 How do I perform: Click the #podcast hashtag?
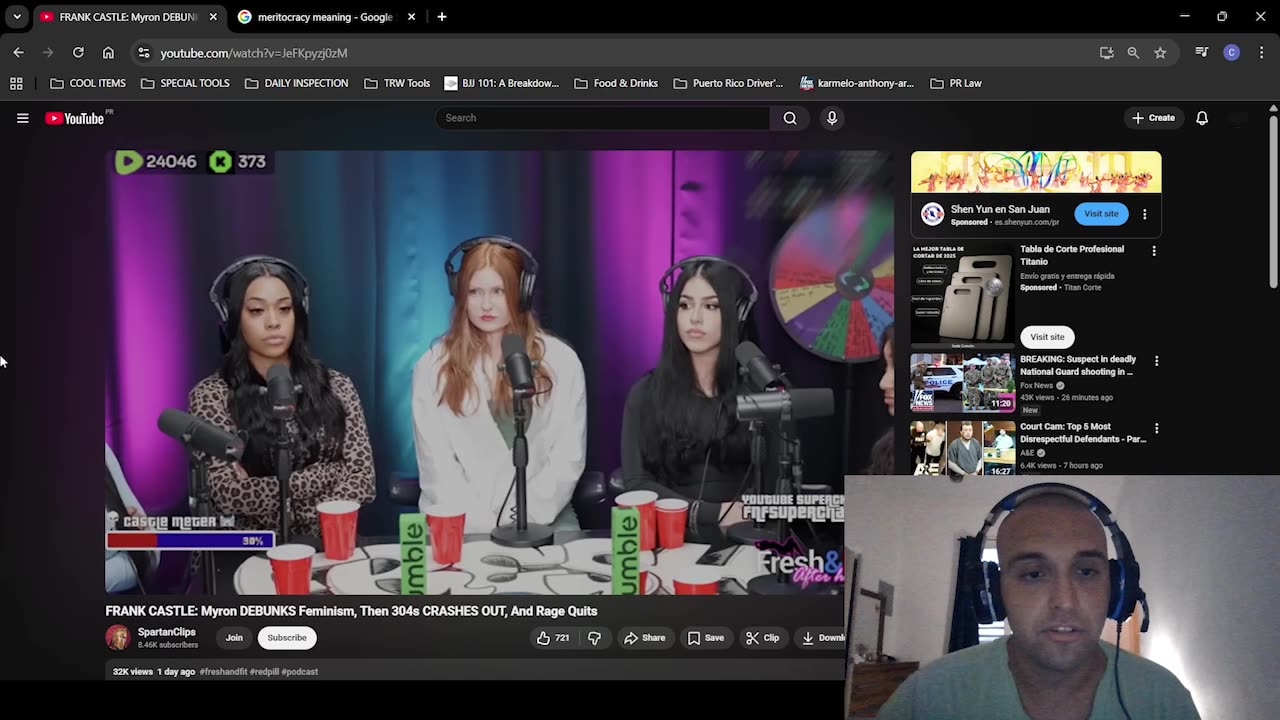[299, 672]
